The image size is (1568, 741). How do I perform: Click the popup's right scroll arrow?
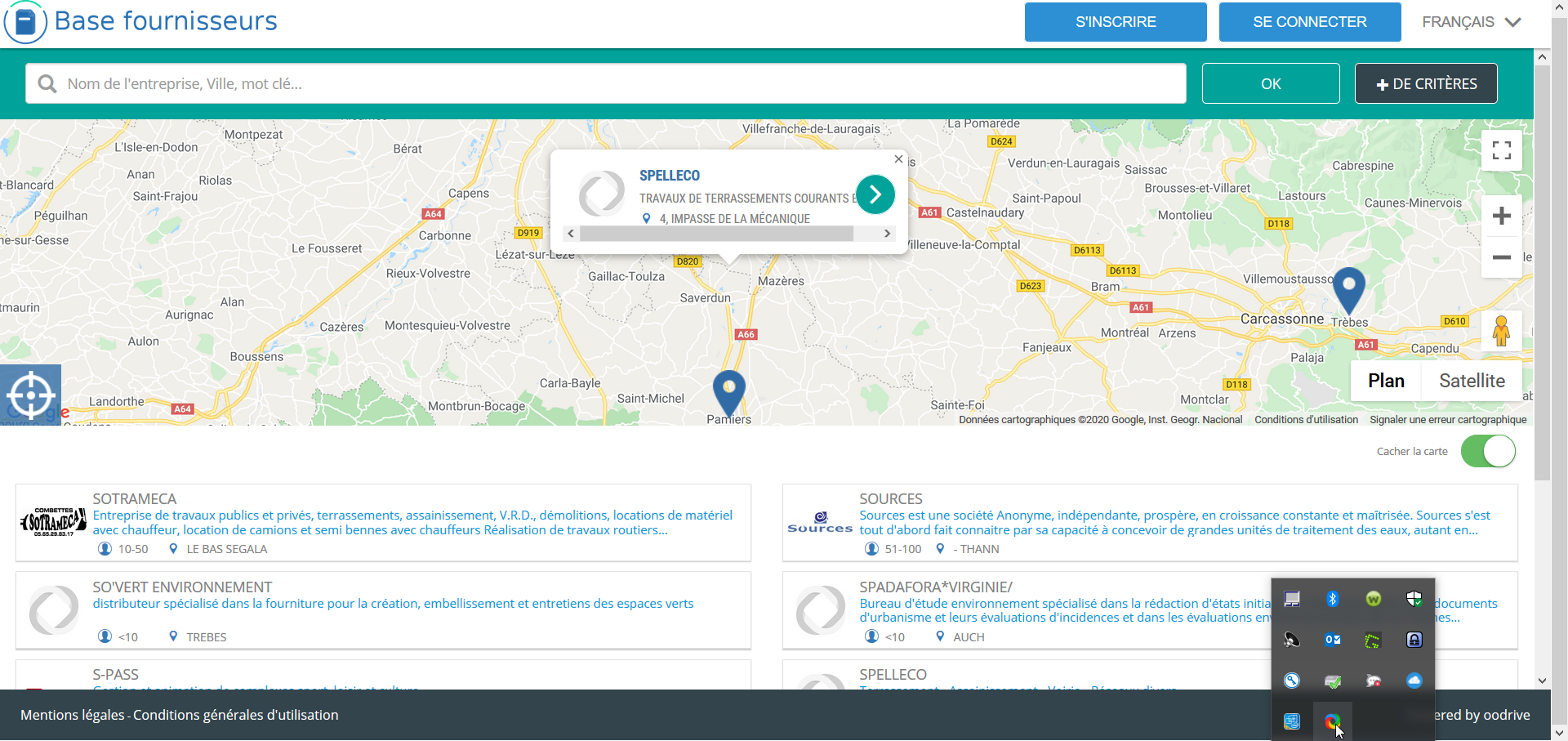click(x=887, y=234)
